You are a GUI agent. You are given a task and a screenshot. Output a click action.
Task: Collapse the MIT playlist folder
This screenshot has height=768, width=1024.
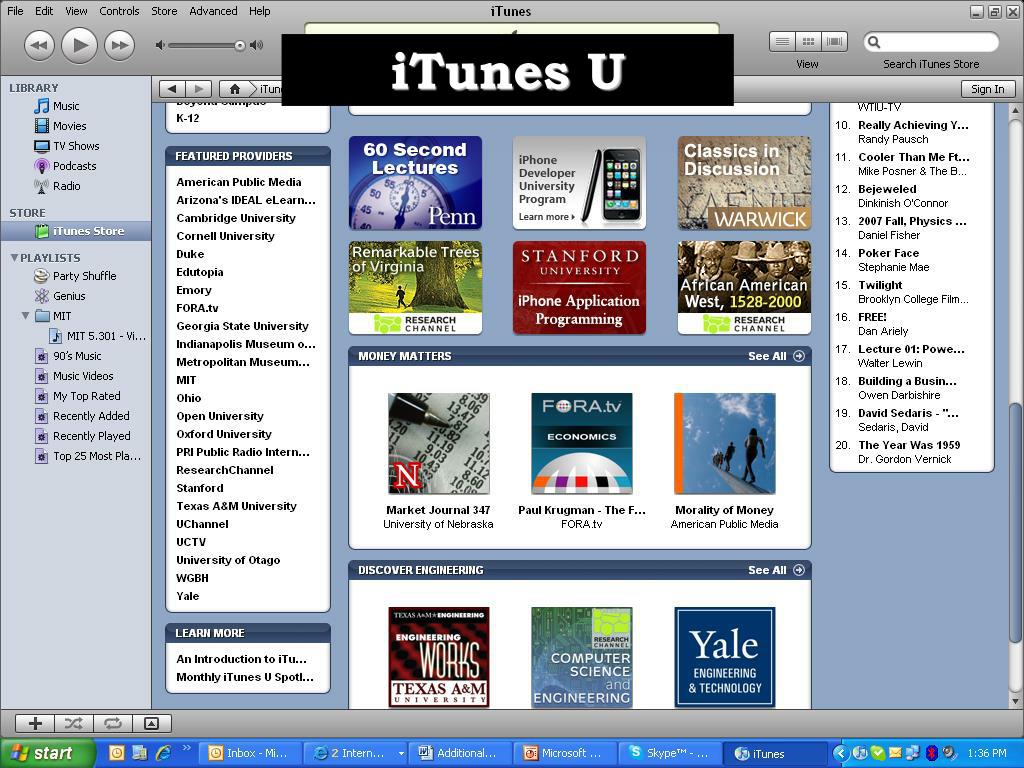pyautogui.click(x=25, y=315)
